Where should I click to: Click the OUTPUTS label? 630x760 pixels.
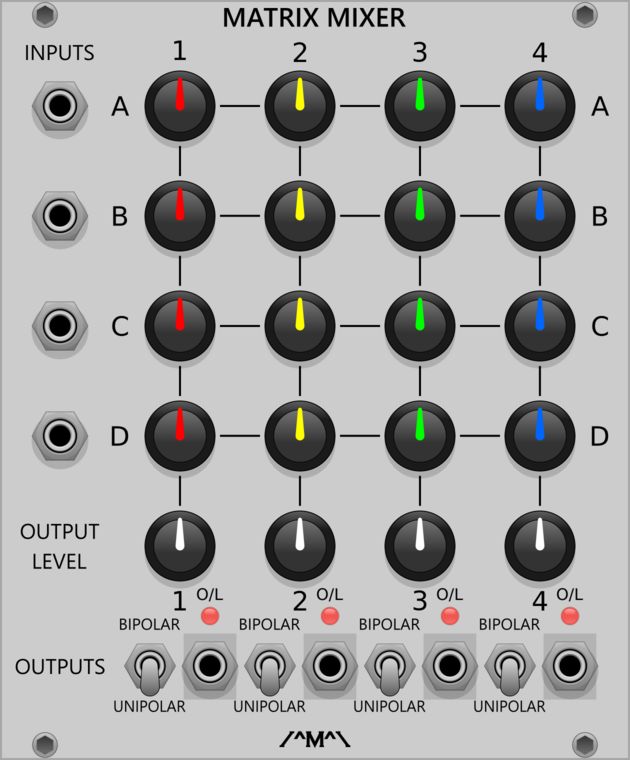pos(60,667)
